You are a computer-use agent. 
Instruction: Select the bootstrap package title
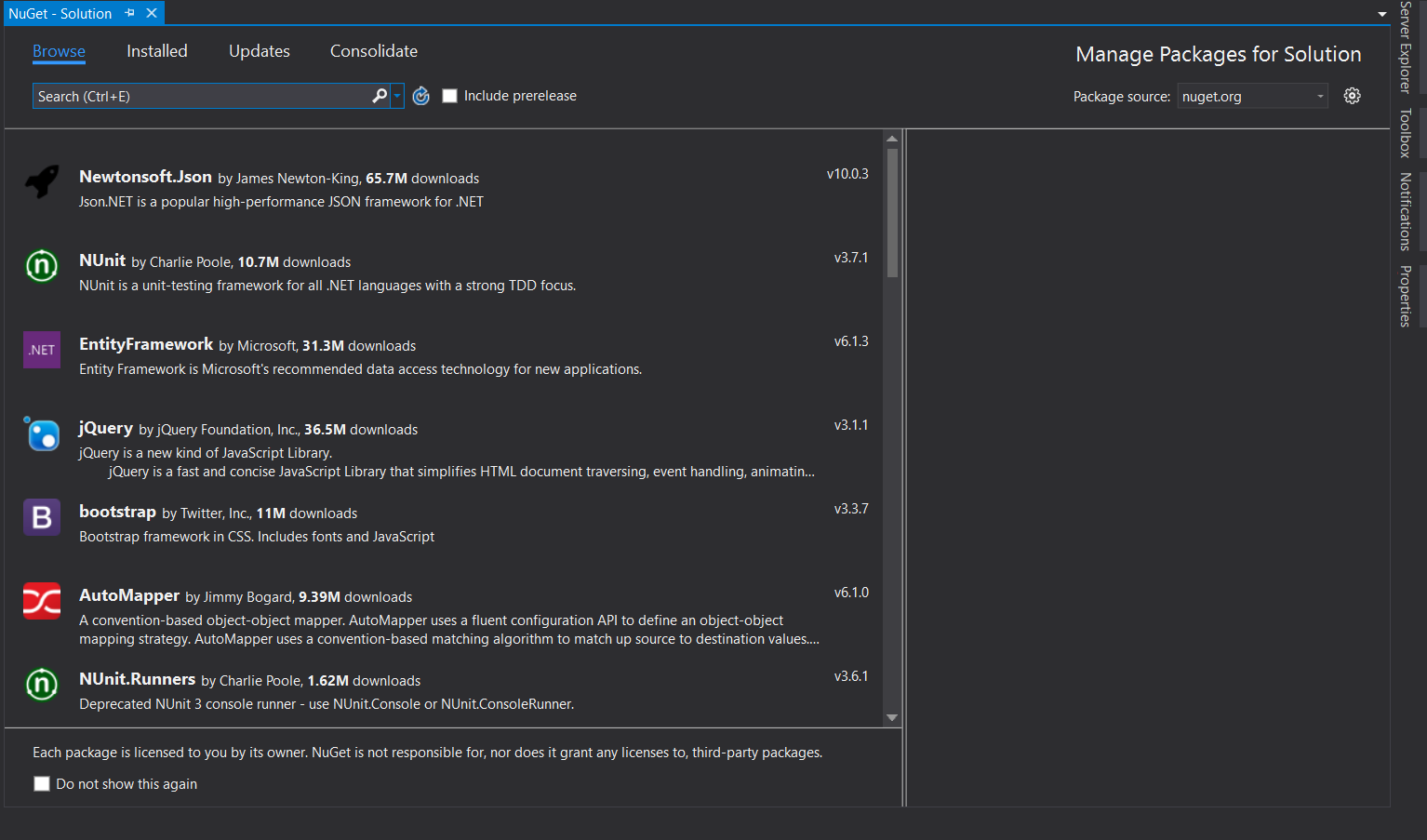[117, 512]
